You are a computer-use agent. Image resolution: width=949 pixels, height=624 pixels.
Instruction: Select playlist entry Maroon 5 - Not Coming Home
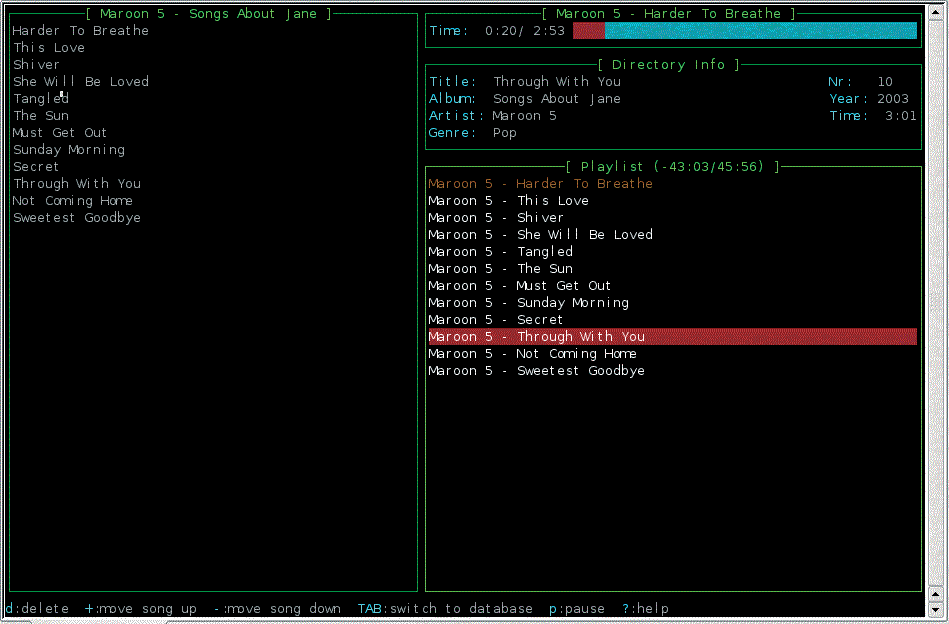pos(533,353)
